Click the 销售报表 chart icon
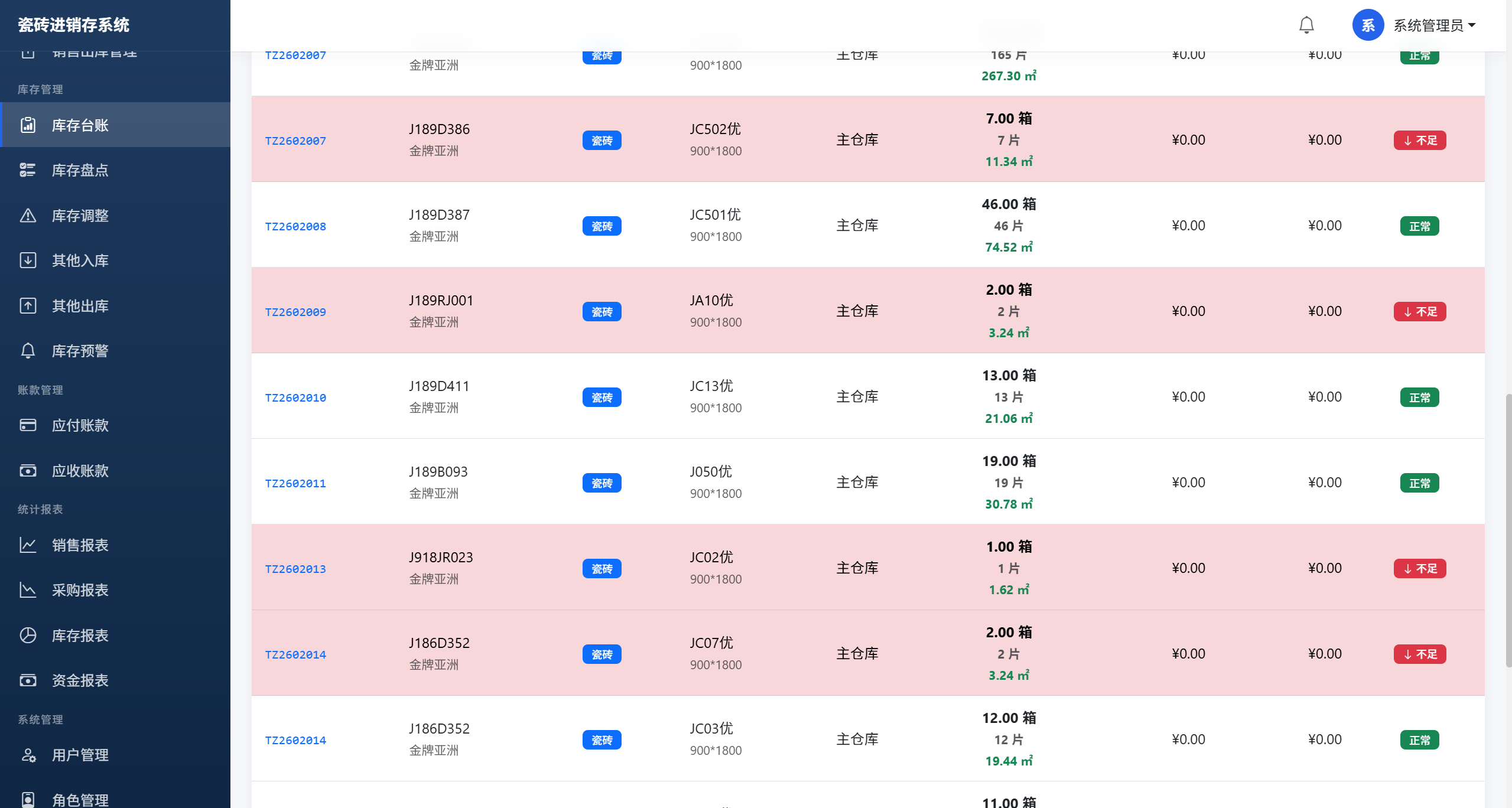This screenshot has height=808, width=1512. (28, 545)
